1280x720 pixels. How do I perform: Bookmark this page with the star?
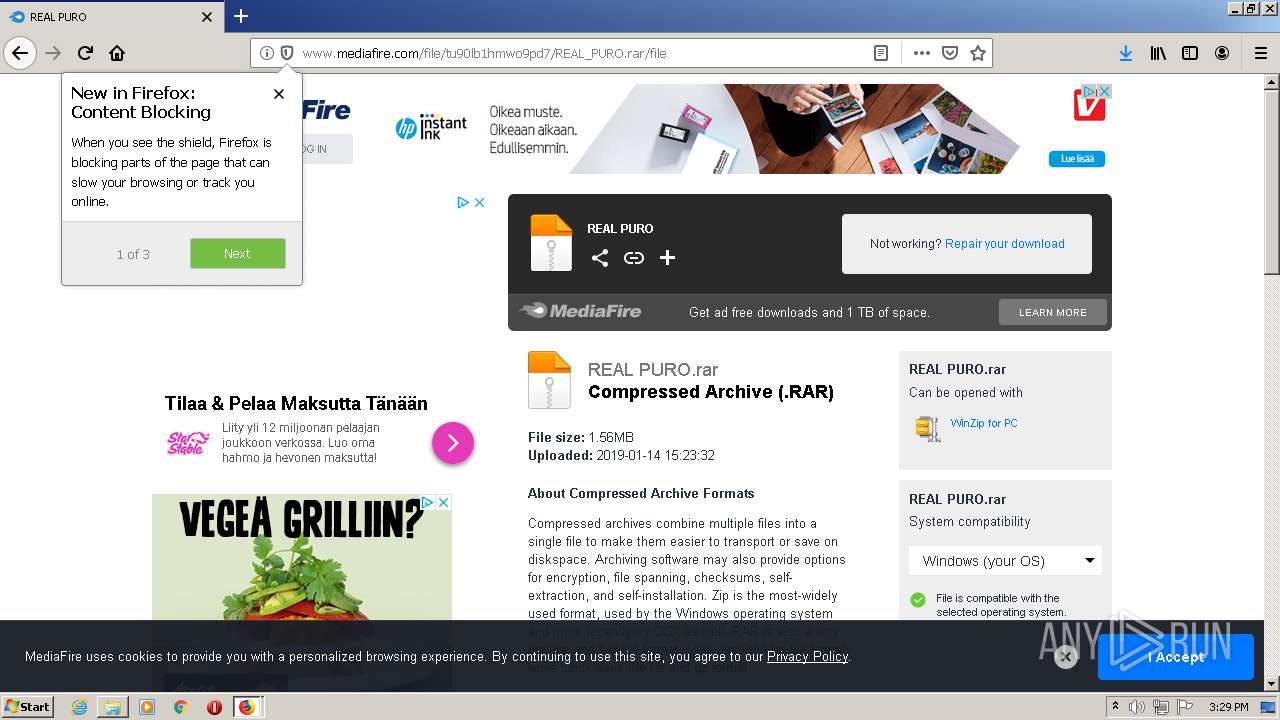coord(978,53)
